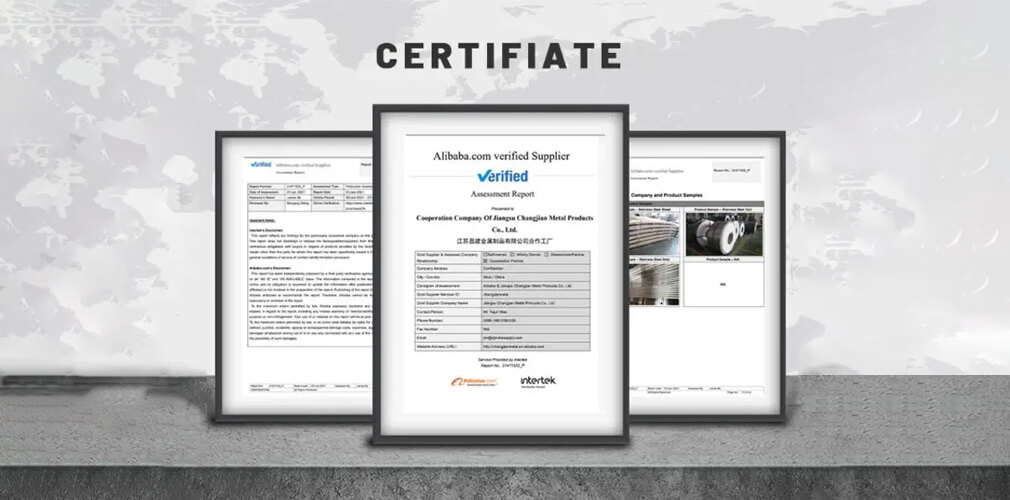Click the 'Alibaba.com verified Supplier' title
Screen dimensions: 1010x500
[x=500, y=156]
